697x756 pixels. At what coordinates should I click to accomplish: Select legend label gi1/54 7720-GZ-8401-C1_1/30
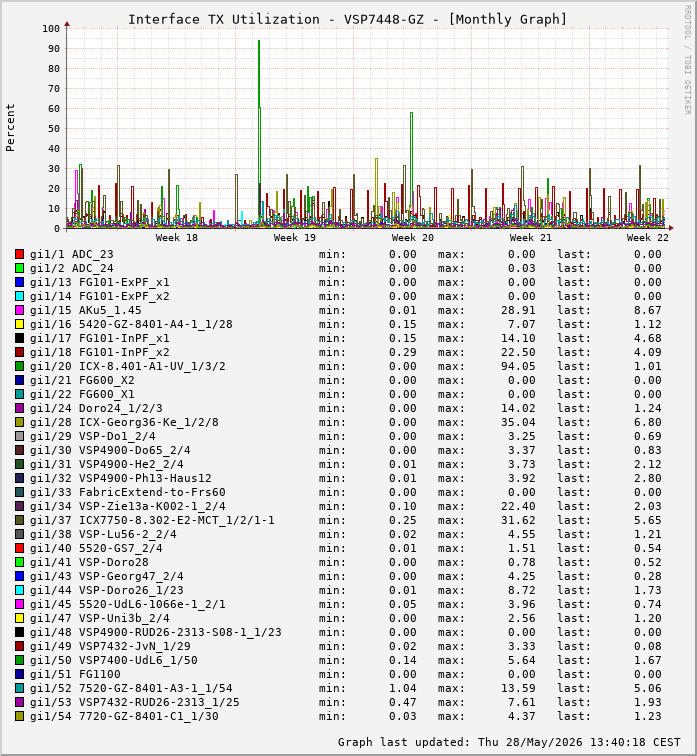click(x=124, y=716)
